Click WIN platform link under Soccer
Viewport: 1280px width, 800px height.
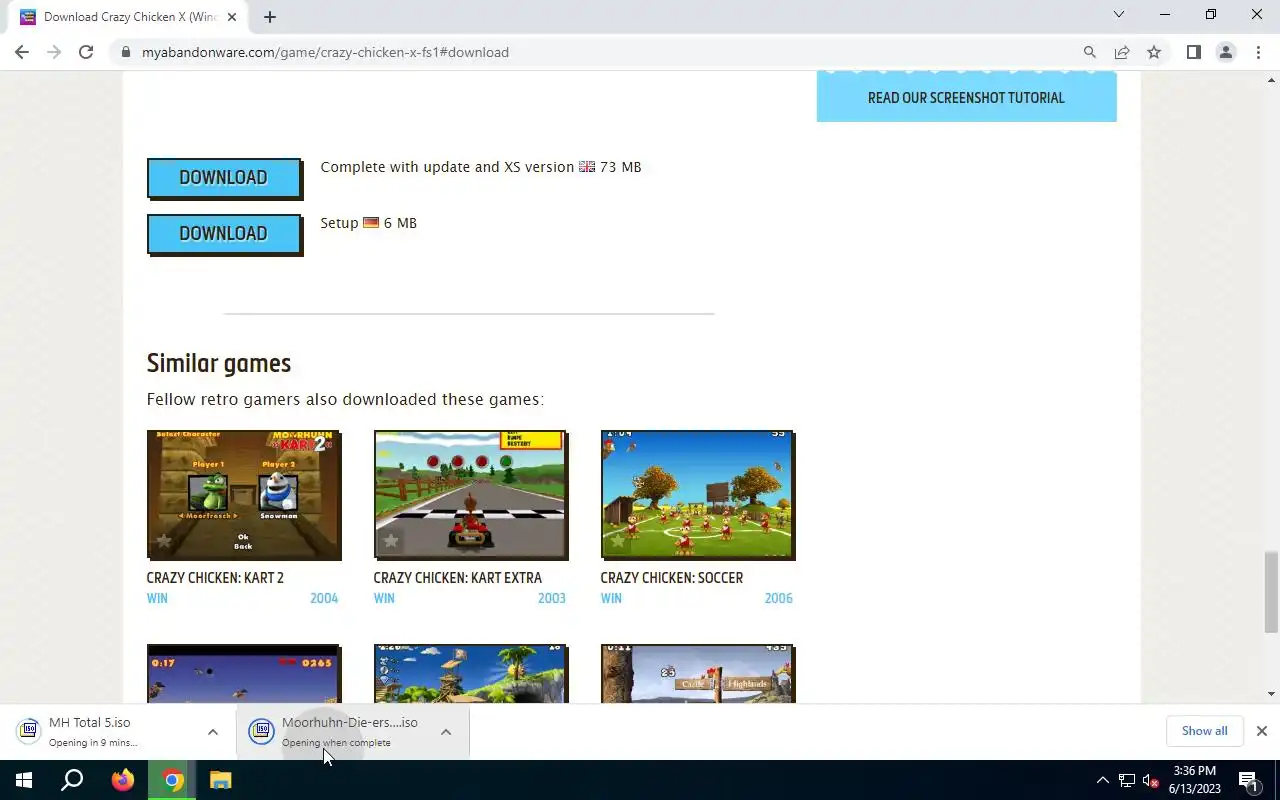[611, 598]
